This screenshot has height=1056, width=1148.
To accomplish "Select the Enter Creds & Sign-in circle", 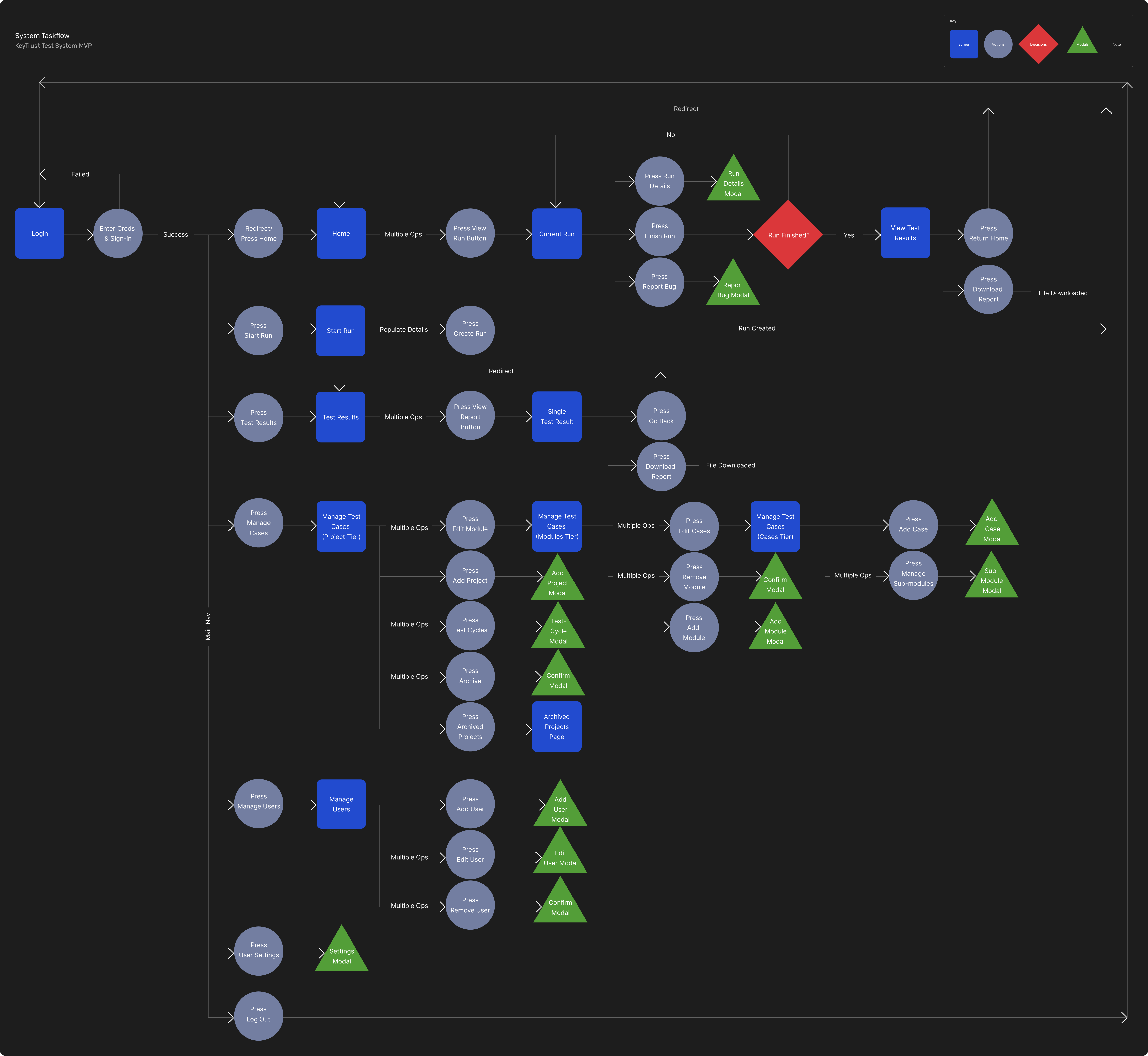I will coord(117,233).
